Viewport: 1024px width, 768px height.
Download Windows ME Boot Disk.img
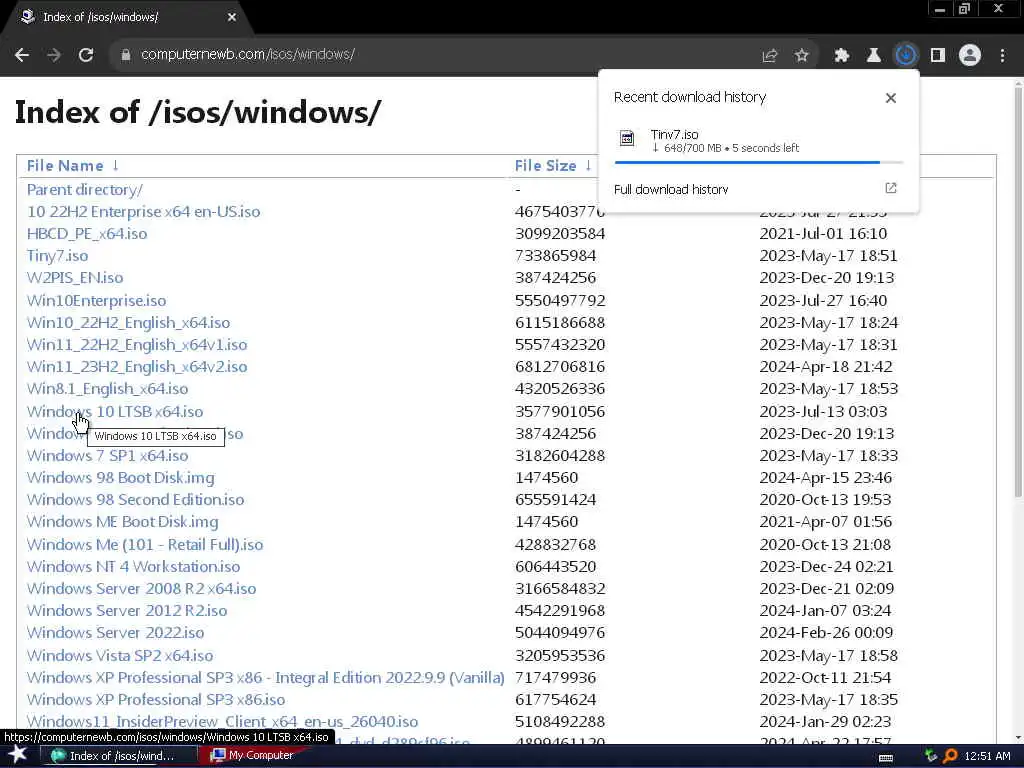123,522
